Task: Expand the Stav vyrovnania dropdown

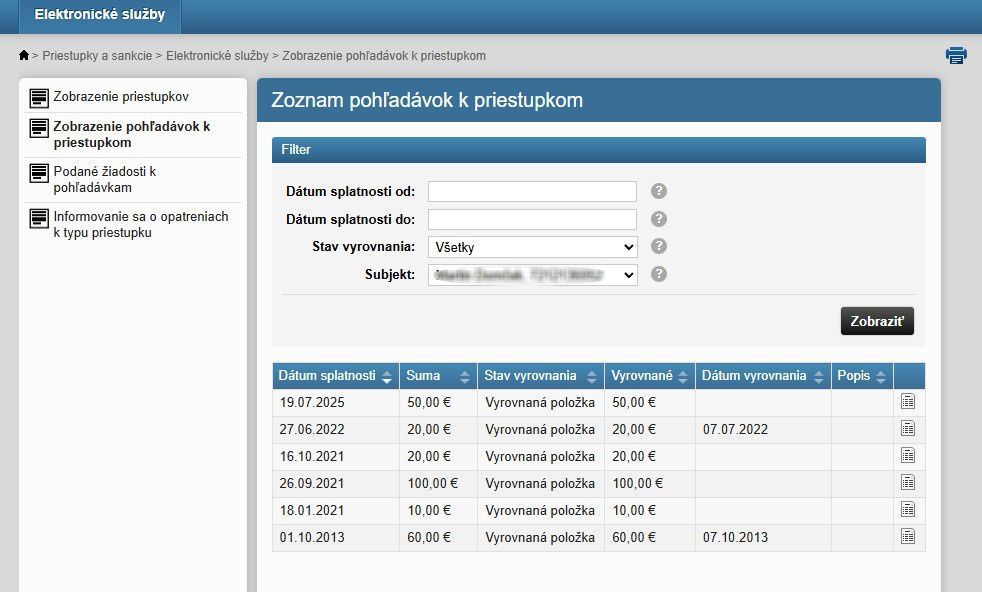Action: coord(532,247)
